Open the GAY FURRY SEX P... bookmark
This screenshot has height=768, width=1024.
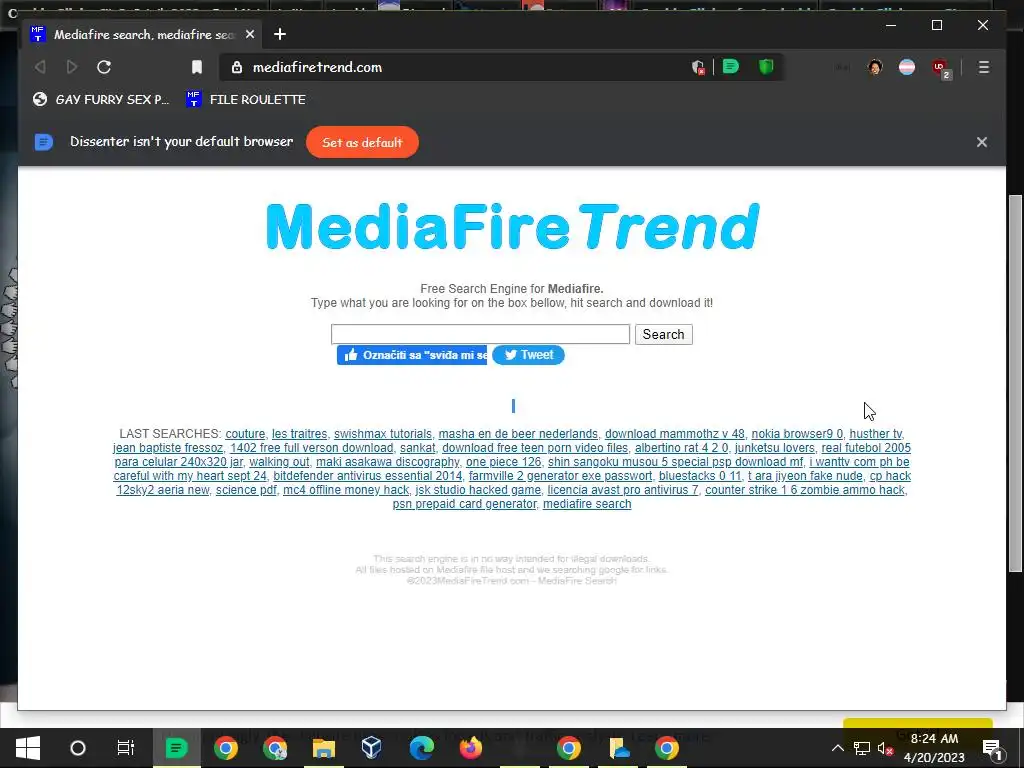[101, 99]
